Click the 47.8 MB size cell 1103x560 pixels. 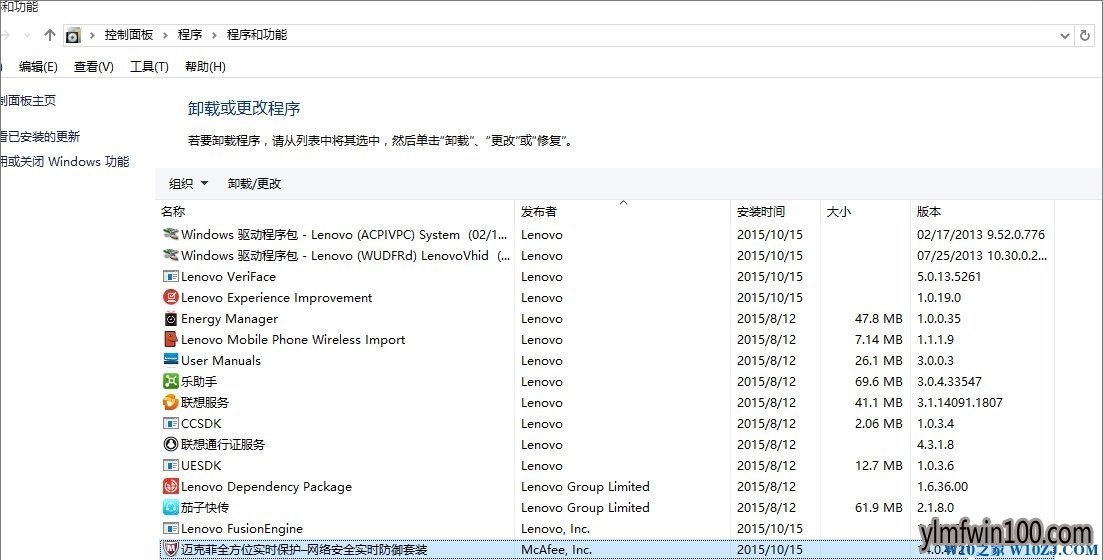[879, 319]
